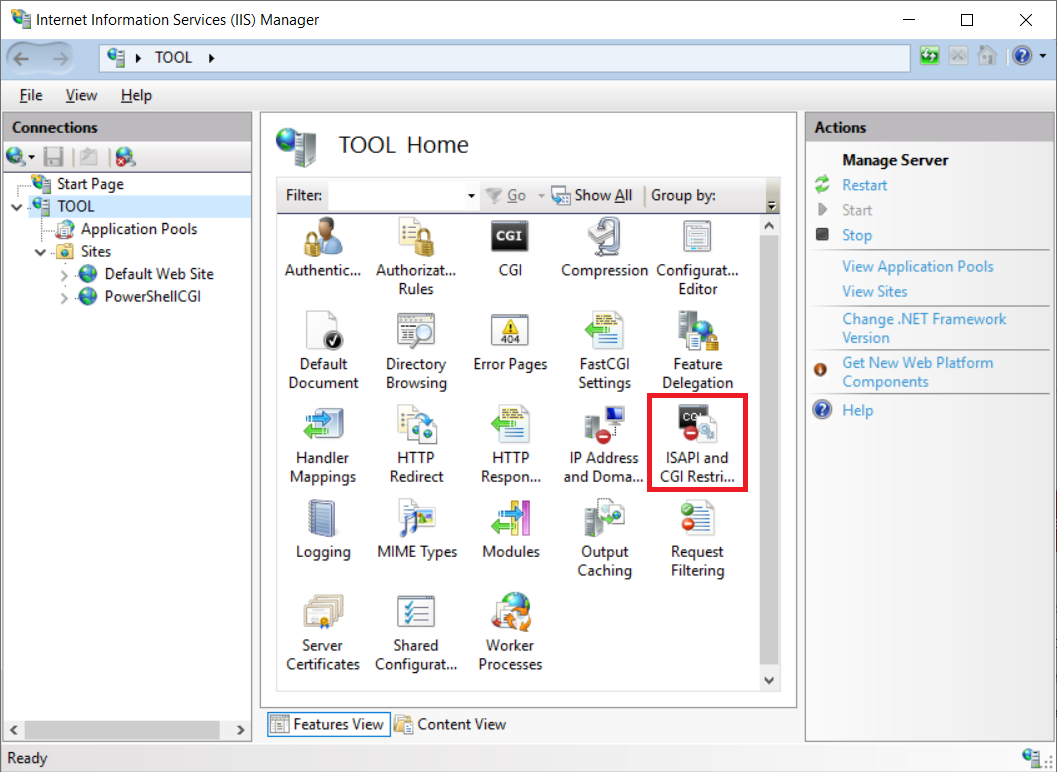Open the create connection dropdown in Connections
The width and height of the screenshot is (1057, 772).
coord(32,158)
